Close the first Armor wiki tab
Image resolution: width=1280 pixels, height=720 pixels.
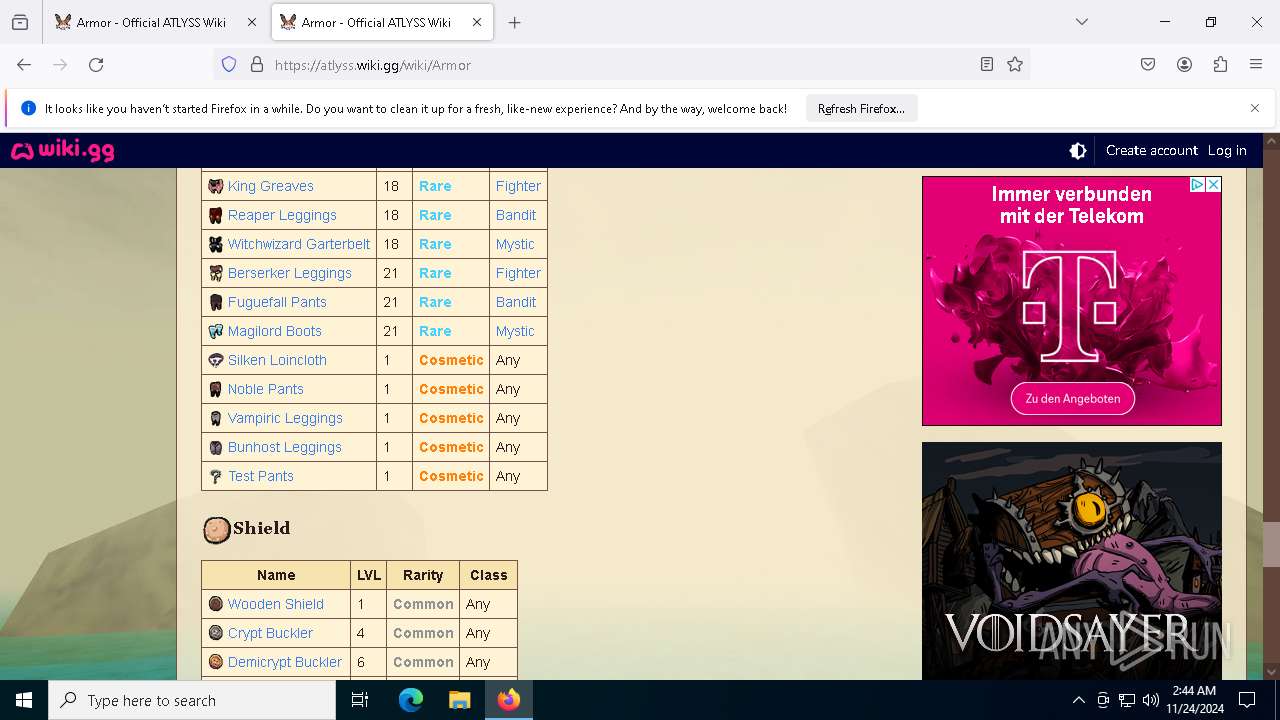[252, 22]
